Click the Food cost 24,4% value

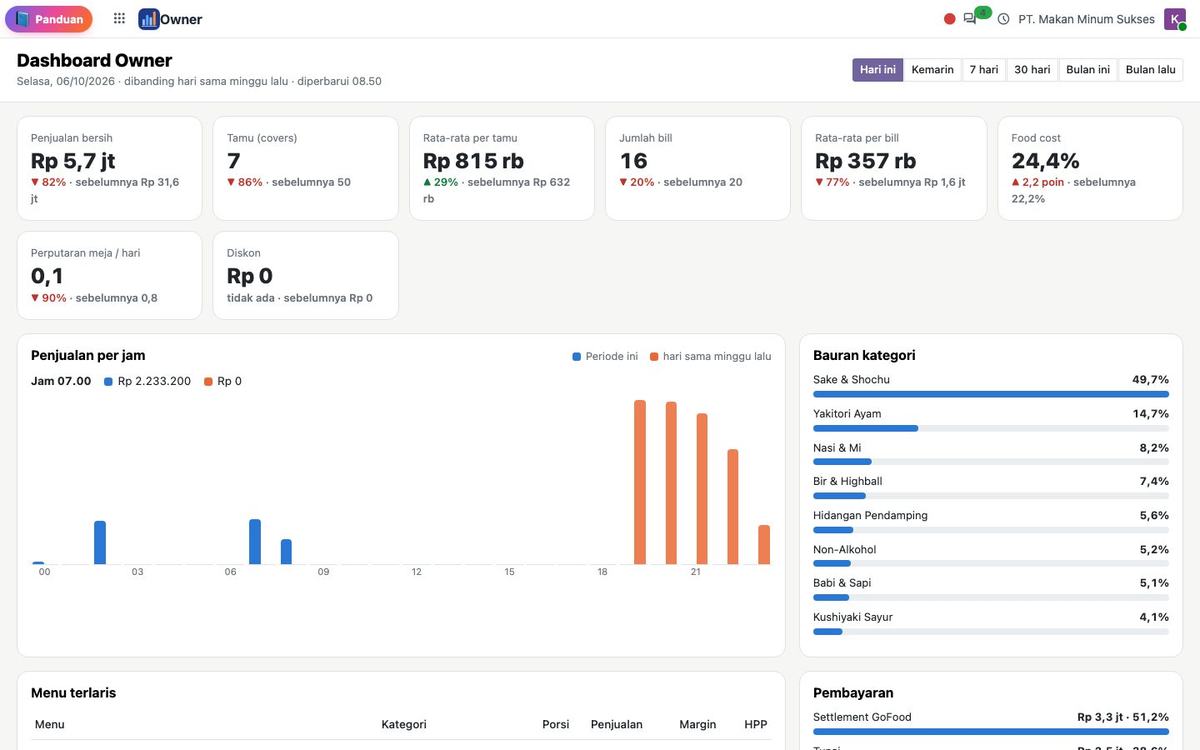(1047, 161)
